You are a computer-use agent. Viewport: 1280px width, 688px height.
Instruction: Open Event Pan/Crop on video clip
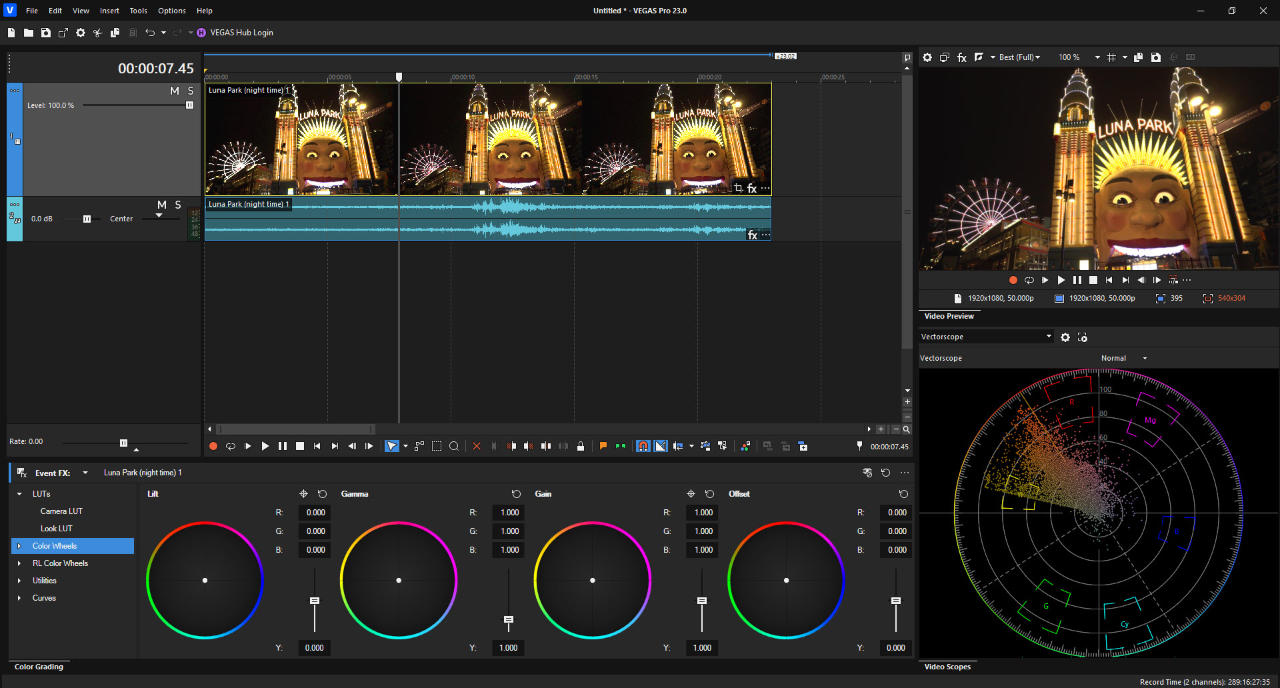[739, 188]
